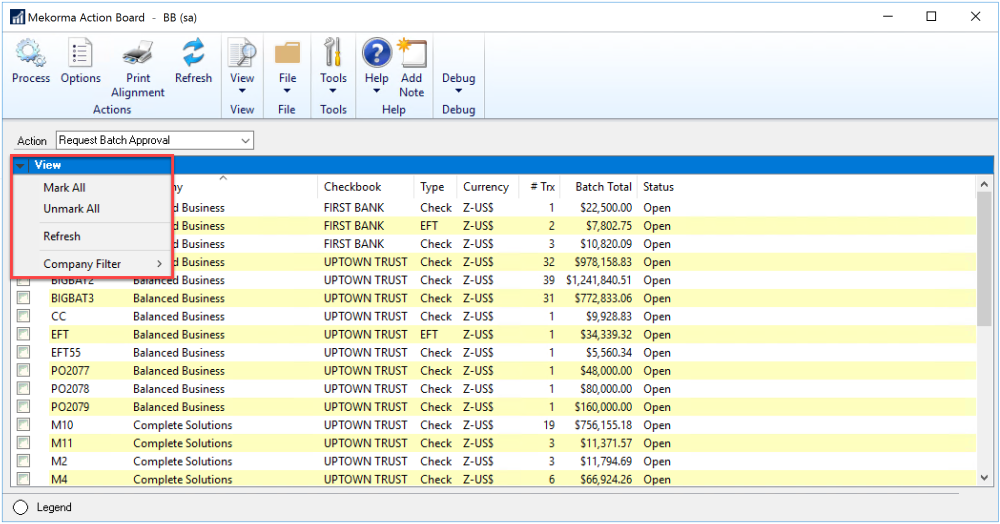Screen dimensions: 1000x524
Task: Click the Help question mark icon
Action: point(376,53)
